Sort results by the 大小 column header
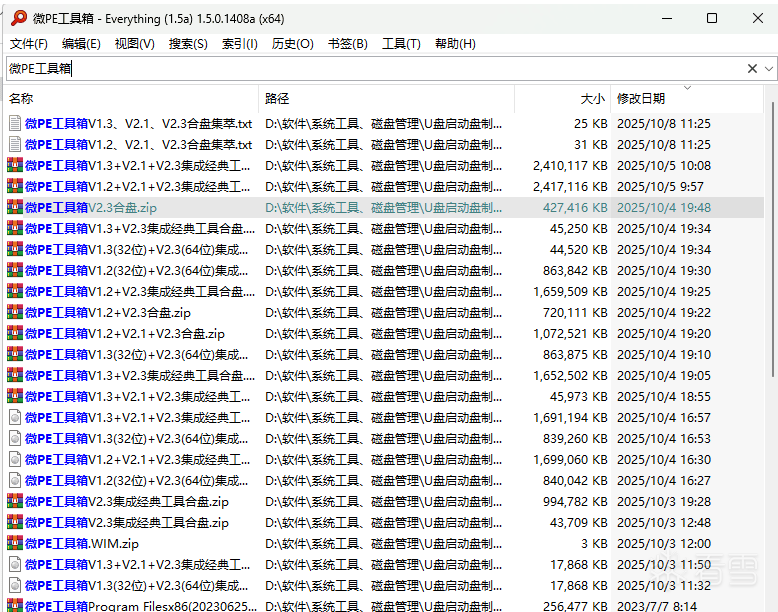Viewport: 778px width, 612px height. [592, 99]
